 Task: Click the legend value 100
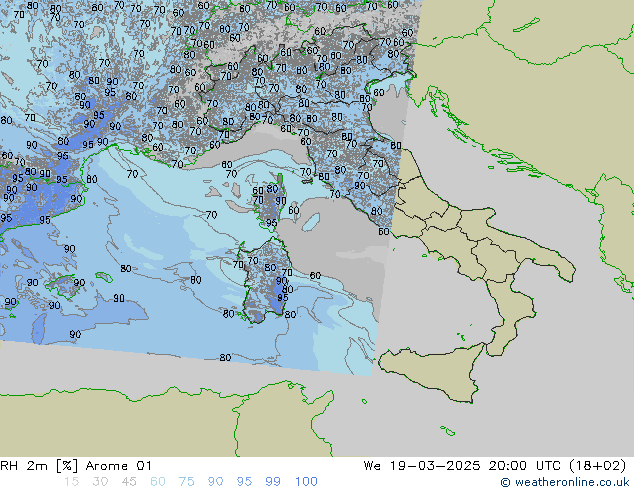pos(306,482)
